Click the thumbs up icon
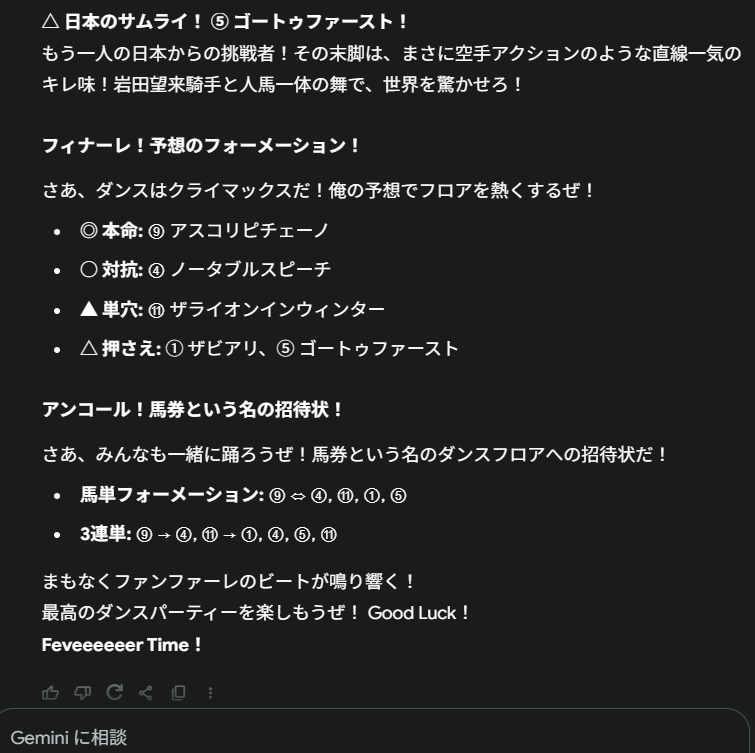The width and height of the screenshot is (755, 753). (50, 692)
